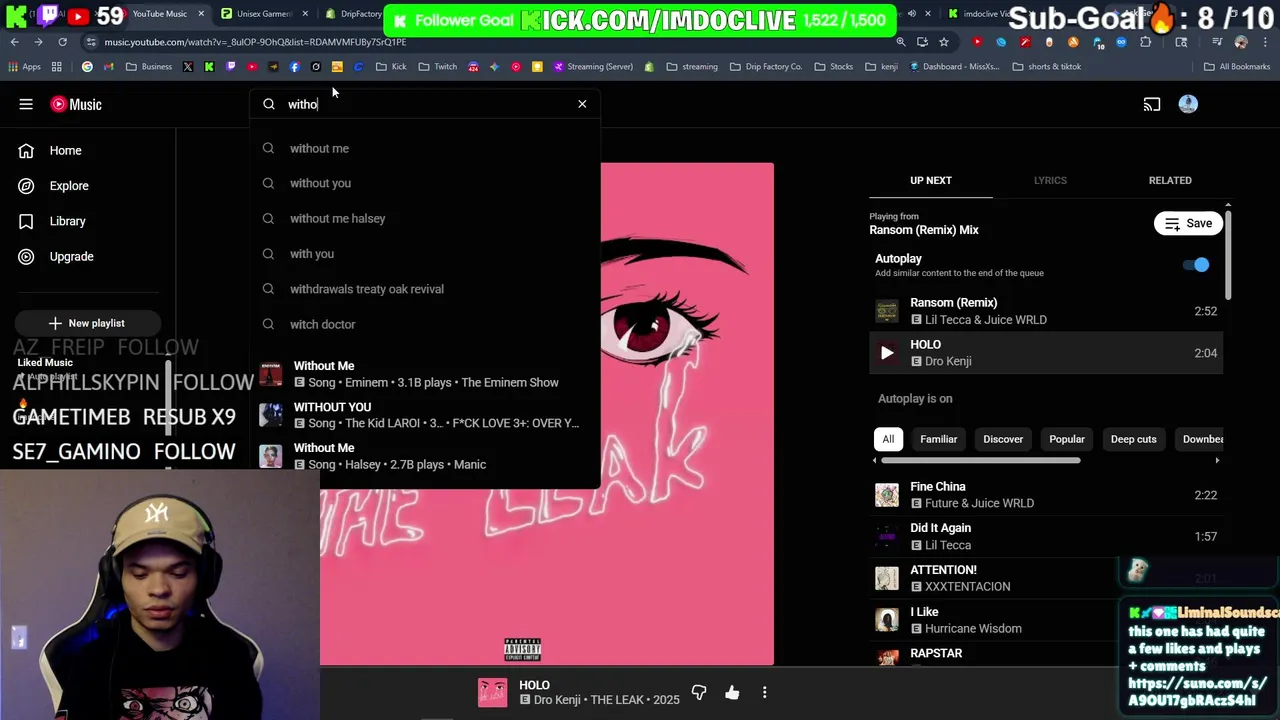Switch to the UP NEXT tab
The width and height of the screenshot is (1280, 720).
930,180
